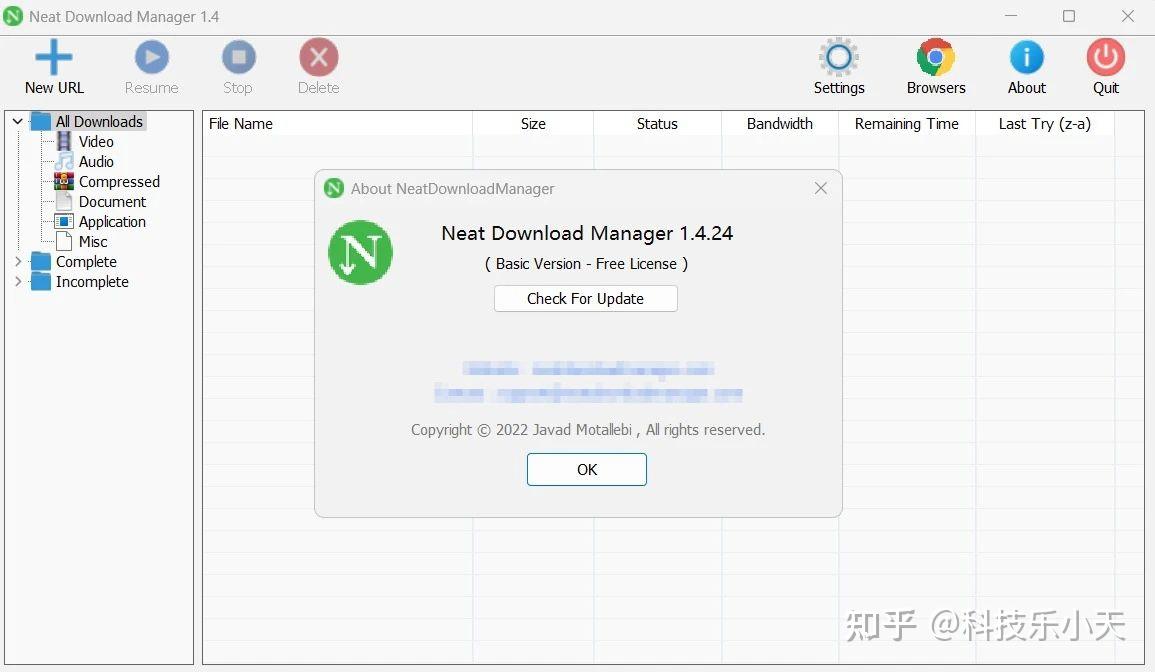
Task: Maximize the Neat Download Manager window
Action: (1069, 16)
